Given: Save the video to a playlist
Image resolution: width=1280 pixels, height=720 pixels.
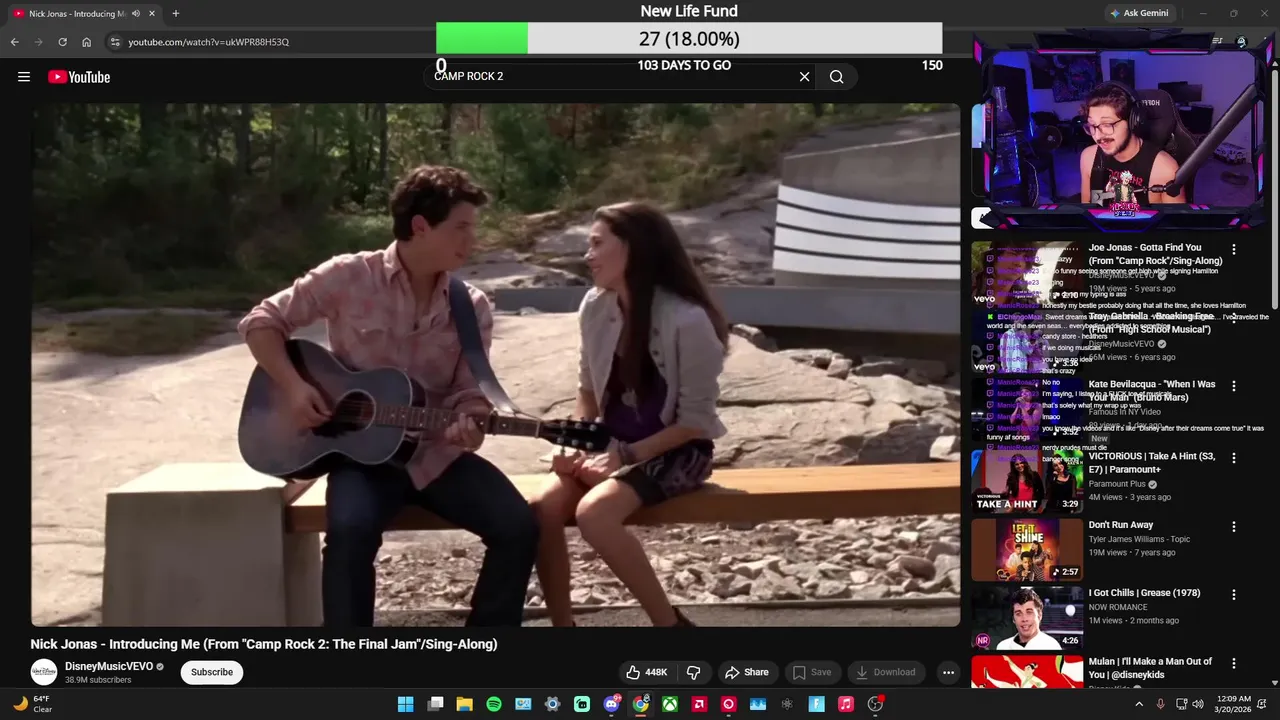Looking at the screenshot, I should pos(811,672).
